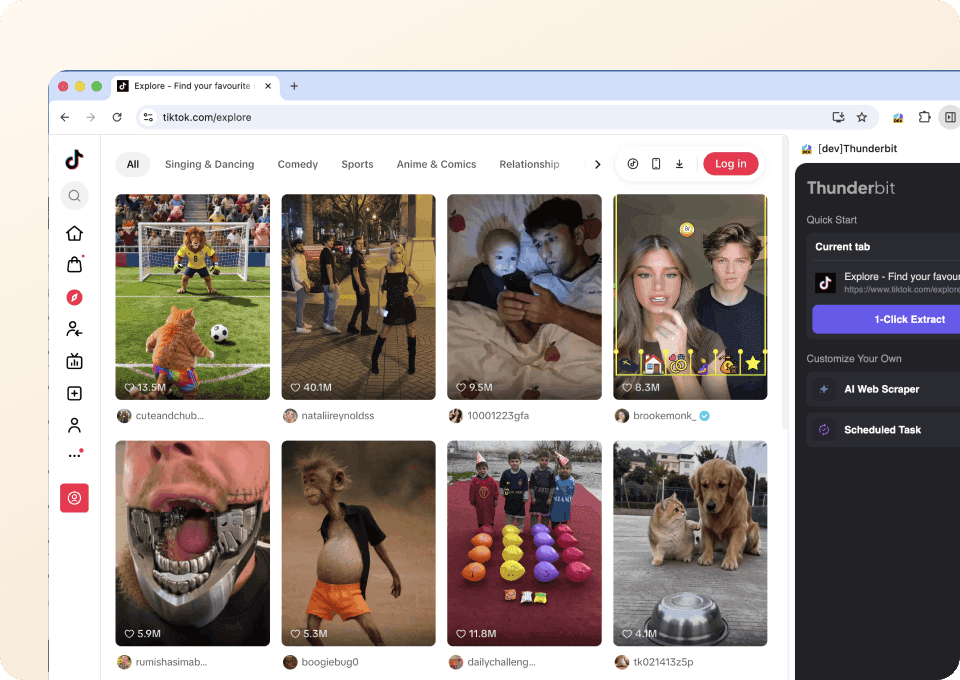Image resolution: width=960 pixels, height=680 pixels.
Task: Open the cat goalkeeper video thumbnail
Action: click(x=192, y=297)
